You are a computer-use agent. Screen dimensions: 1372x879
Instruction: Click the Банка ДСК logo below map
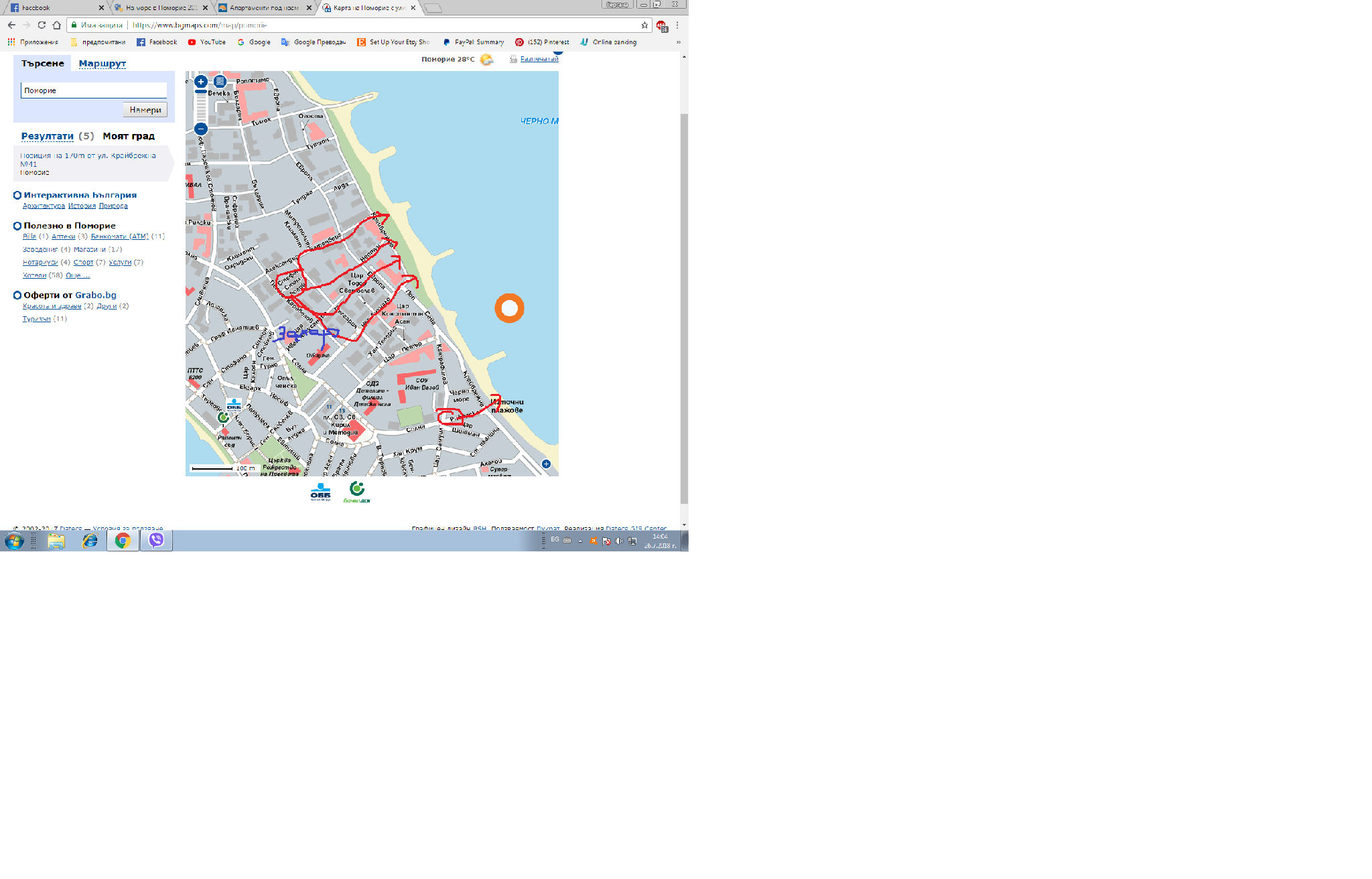[x=356, y=492]
